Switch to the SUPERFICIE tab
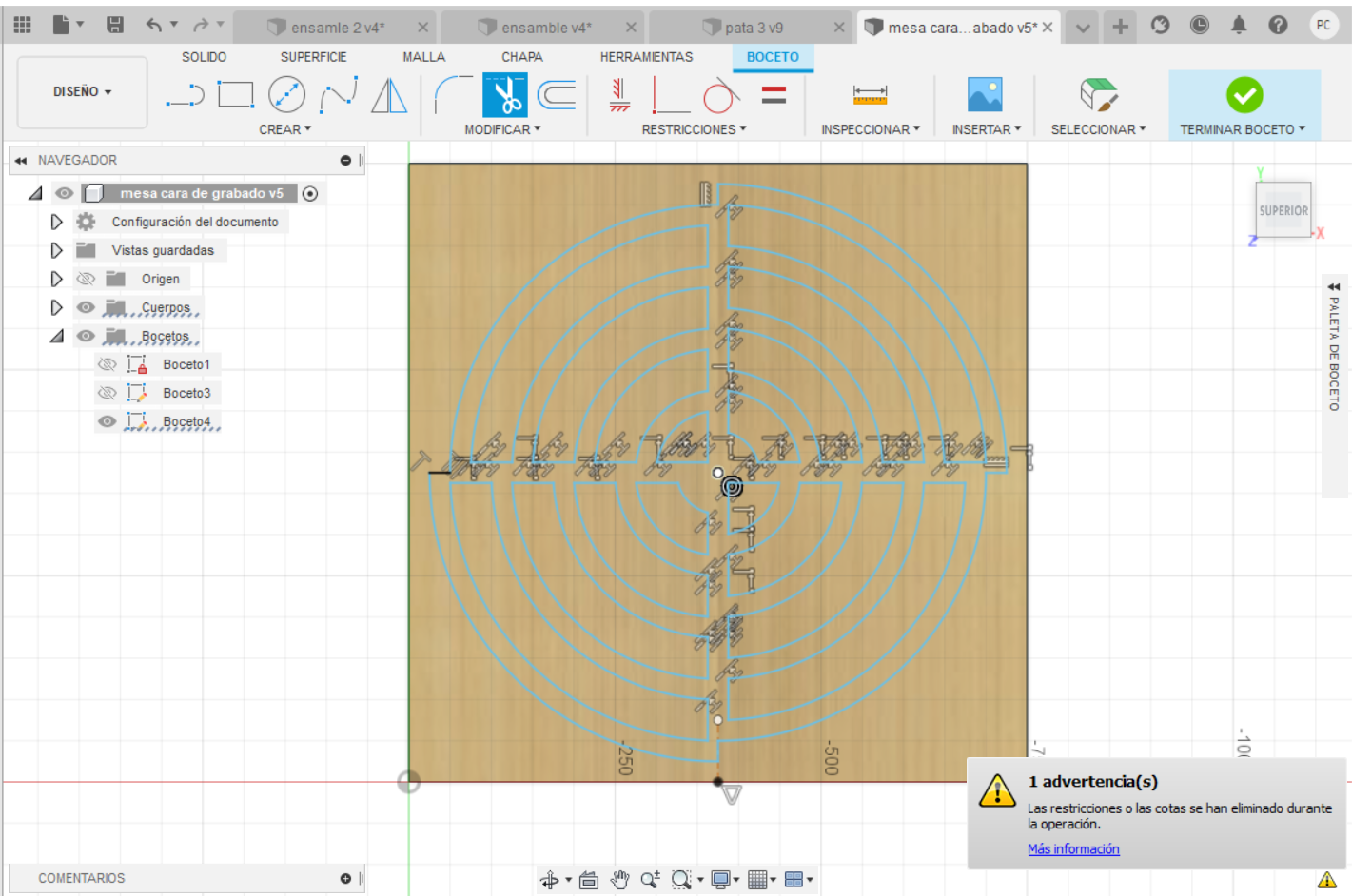The width and height of the screenshot is (1352, 896). pos(314,57)
